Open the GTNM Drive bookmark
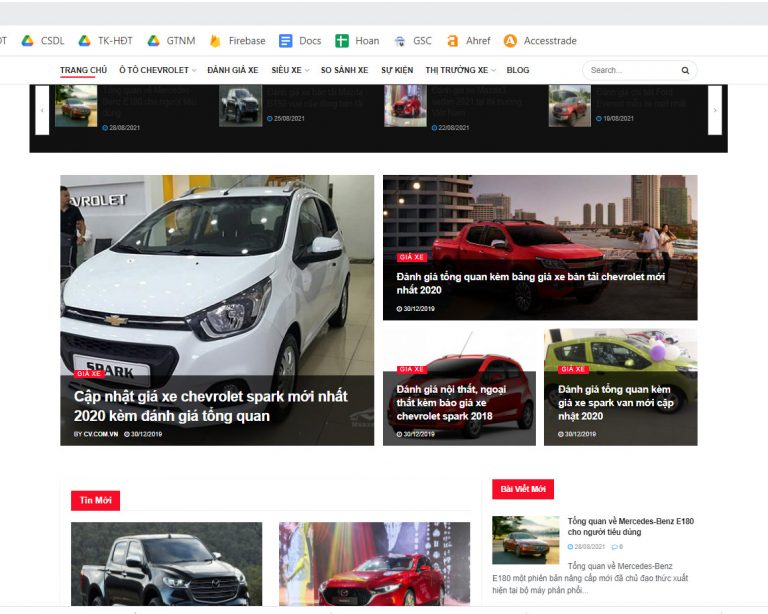Screen dimensions: 768x614 (x=171, y=41)
